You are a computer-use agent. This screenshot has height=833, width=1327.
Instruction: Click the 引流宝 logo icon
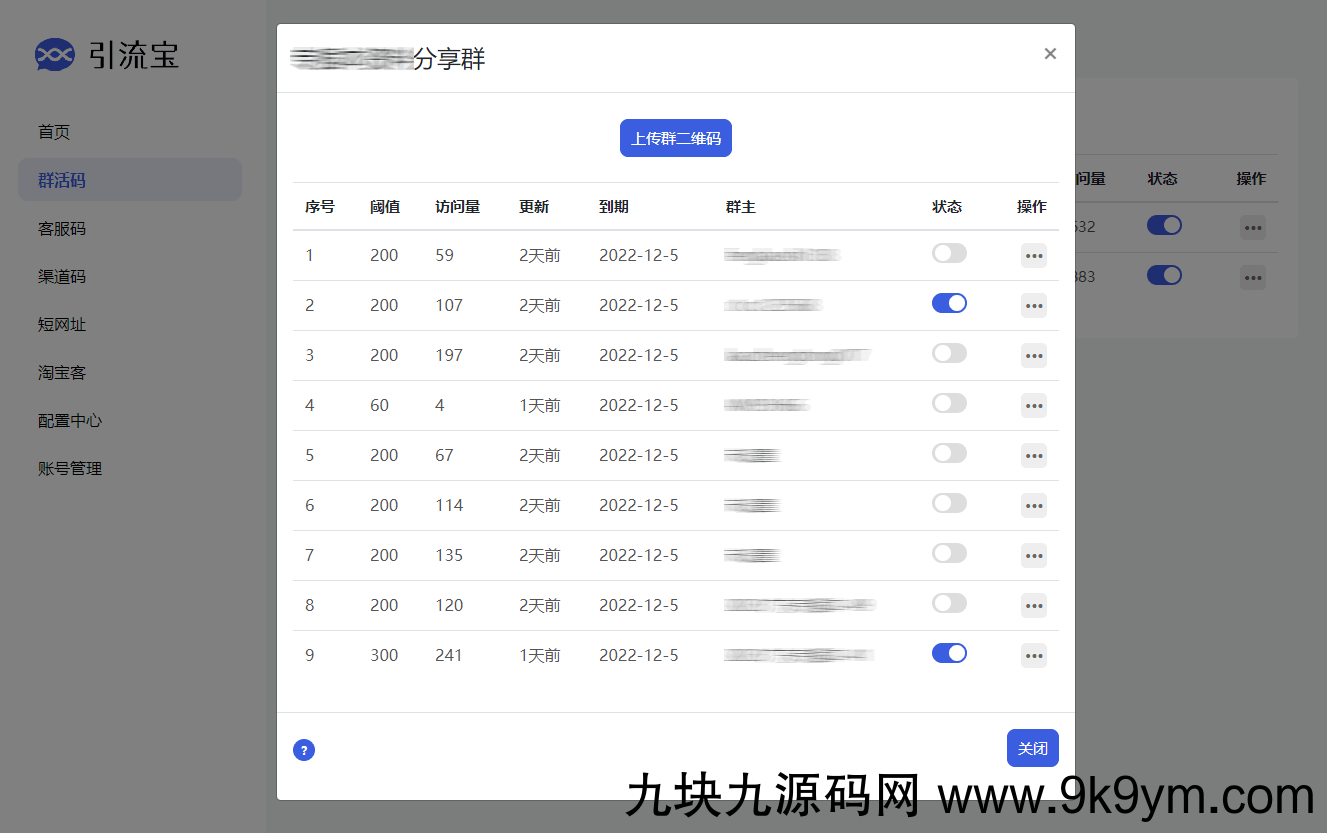(54, 55)
